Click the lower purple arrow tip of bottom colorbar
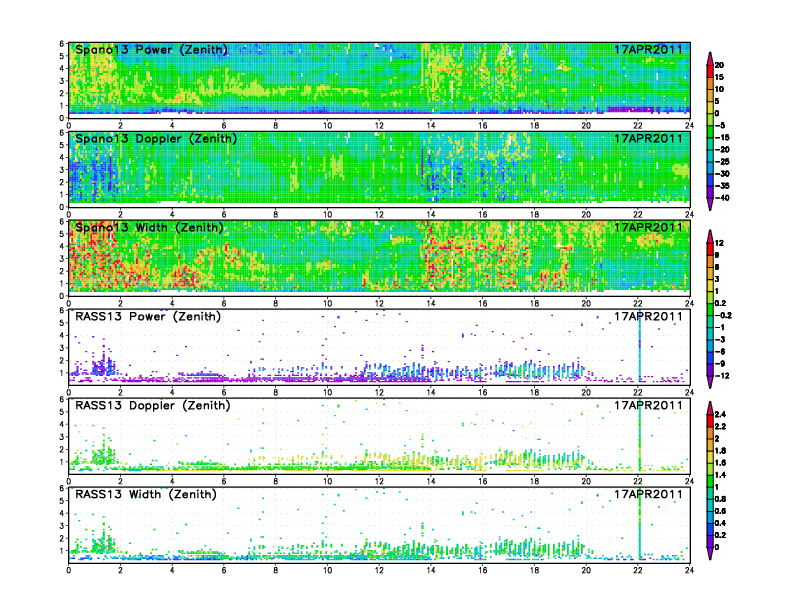Viewport: 792px width, 612px height. tap(710, 554)
